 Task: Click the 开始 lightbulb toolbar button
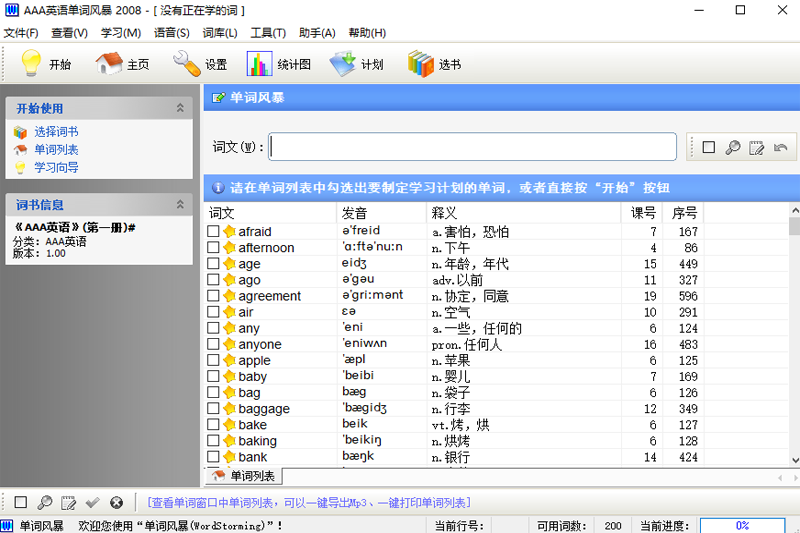[x=45, y=64]
